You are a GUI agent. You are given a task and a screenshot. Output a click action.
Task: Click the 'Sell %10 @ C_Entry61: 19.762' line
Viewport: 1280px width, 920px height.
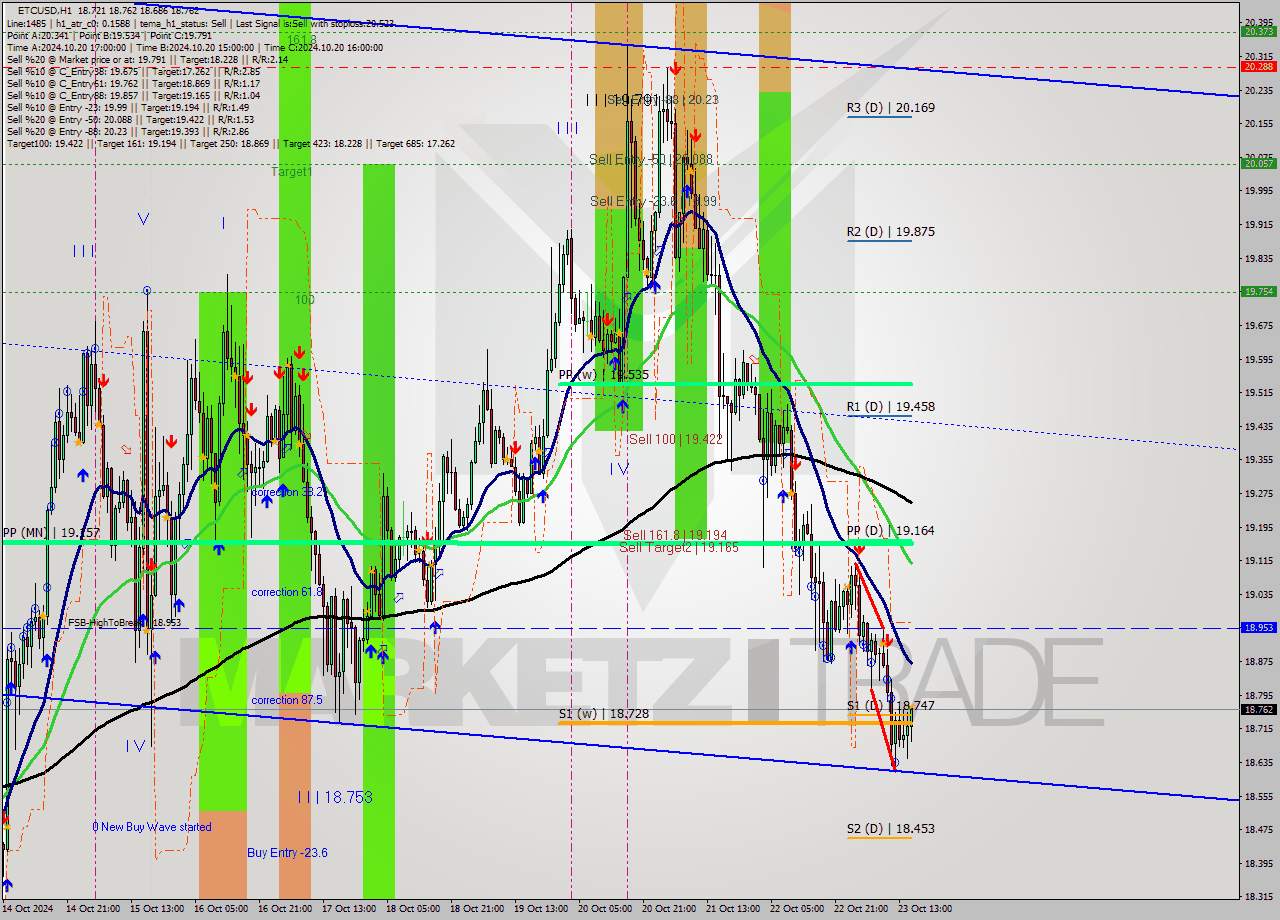pyautogui.click(x=133, y=83)
